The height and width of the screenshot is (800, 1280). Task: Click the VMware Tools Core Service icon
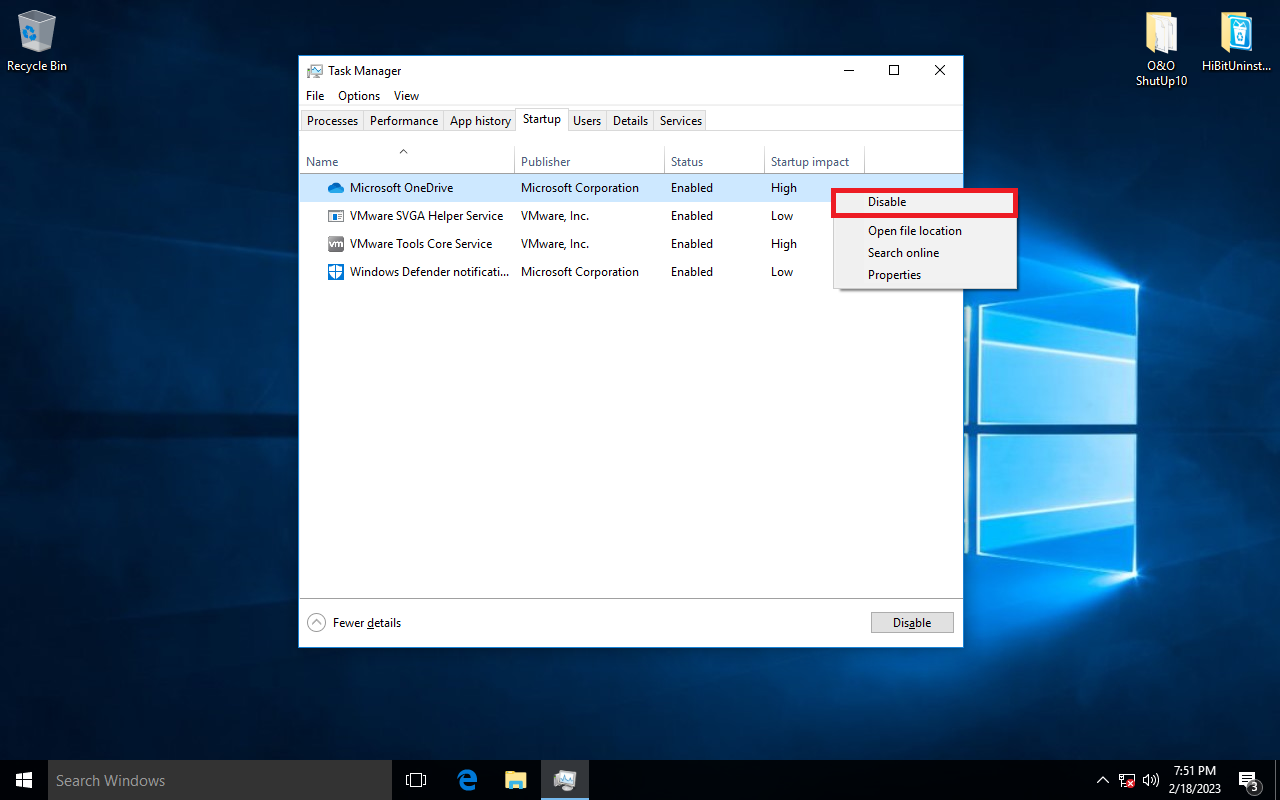coord(336,244)
